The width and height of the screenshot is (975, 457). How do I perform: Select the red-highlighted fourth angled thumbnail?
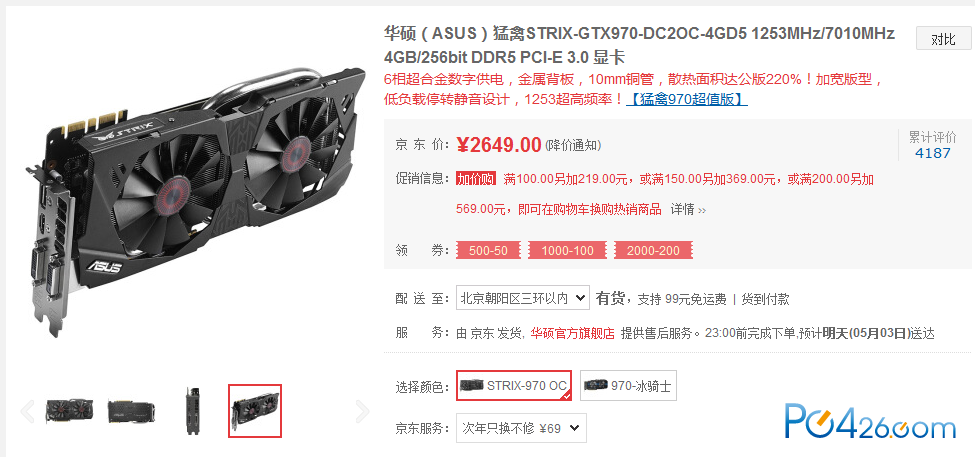click(255, 411)
